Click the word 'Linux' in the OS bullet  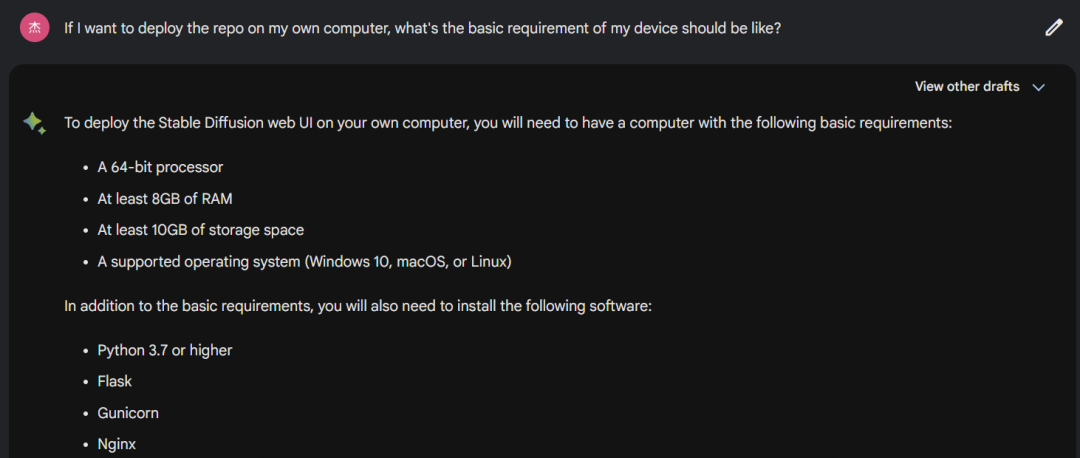coord(488,262)
